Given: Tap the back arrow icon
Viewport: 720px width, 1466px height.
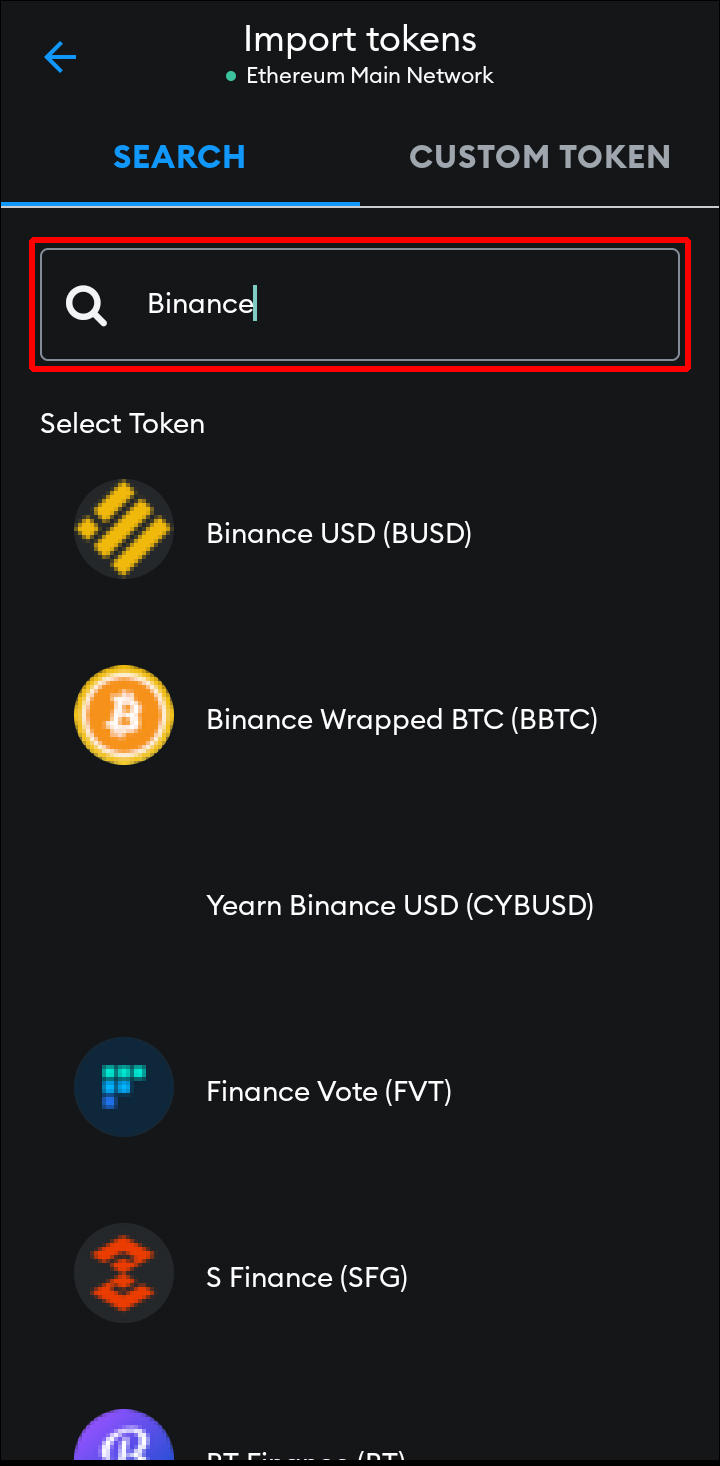Looking at the screenshot, I should [x=60, y=57].
